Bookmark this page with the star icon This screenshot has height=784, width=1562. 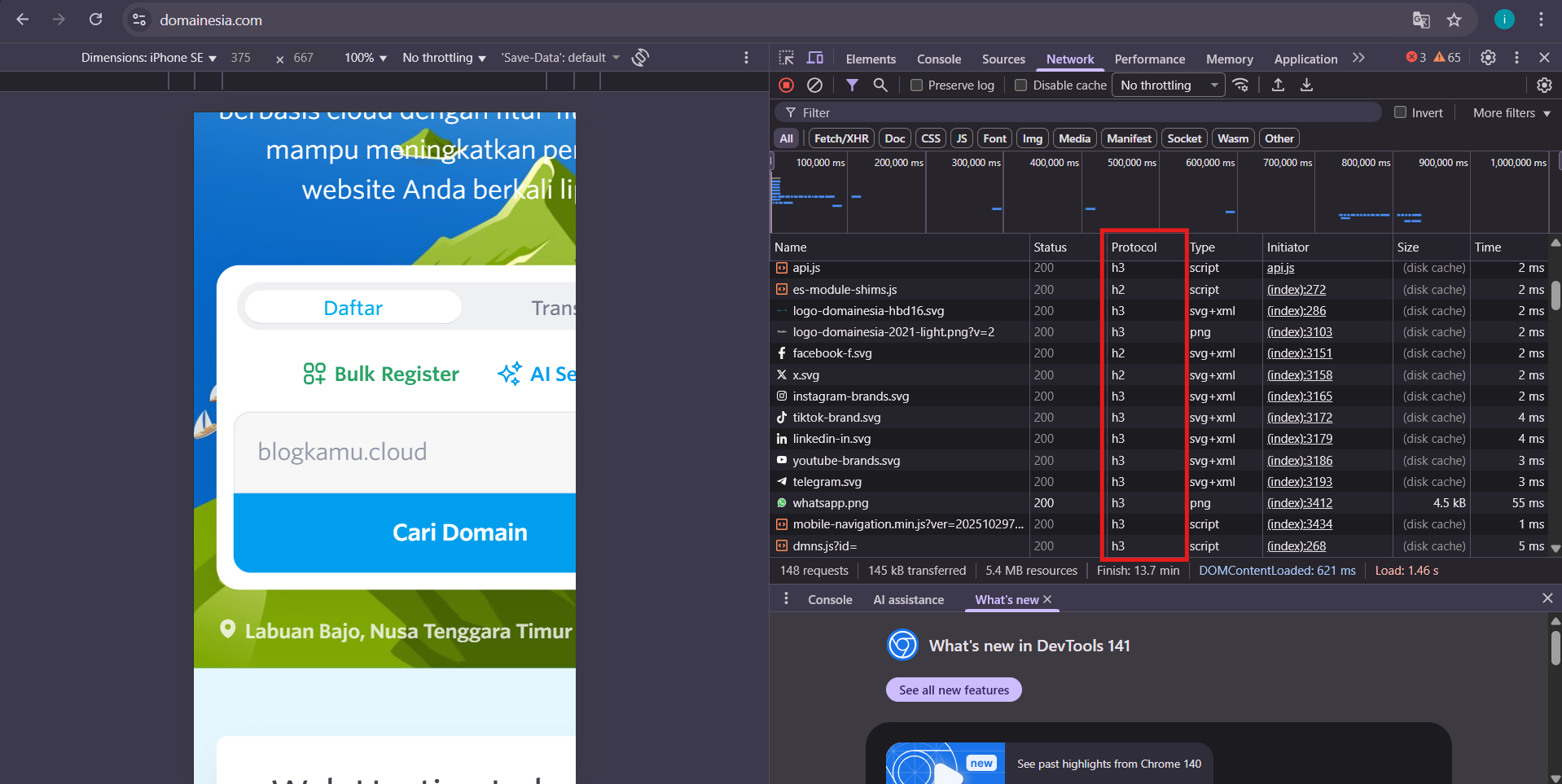1455,20
